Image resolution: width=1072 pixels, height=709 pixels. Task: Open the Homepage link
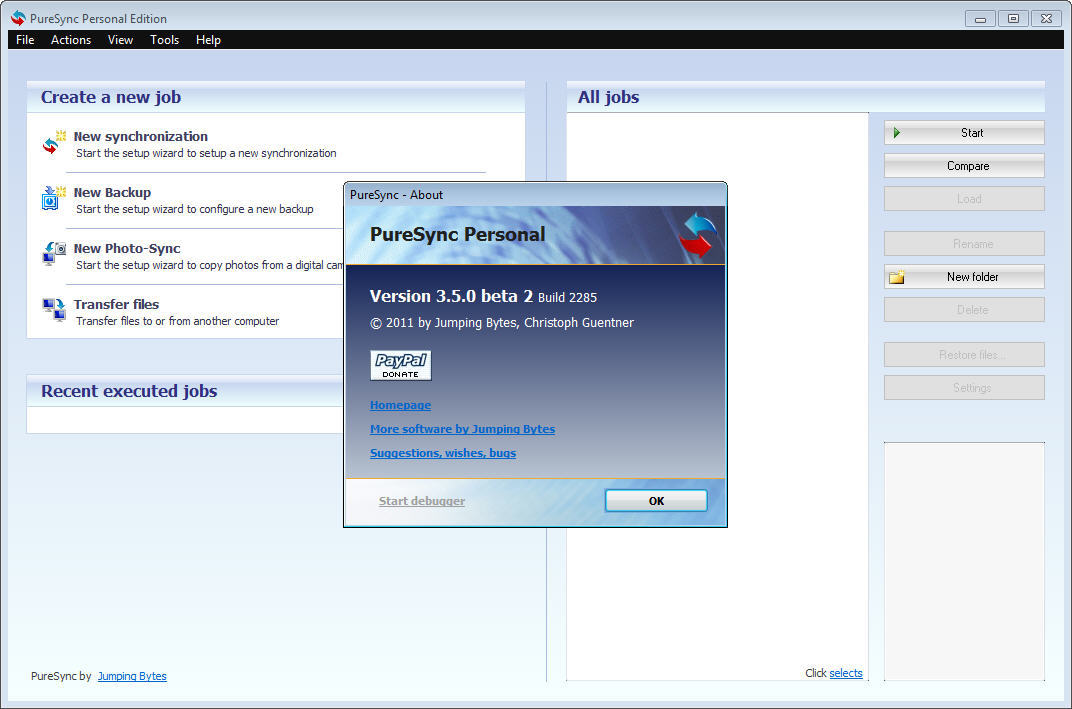[400, 405]
